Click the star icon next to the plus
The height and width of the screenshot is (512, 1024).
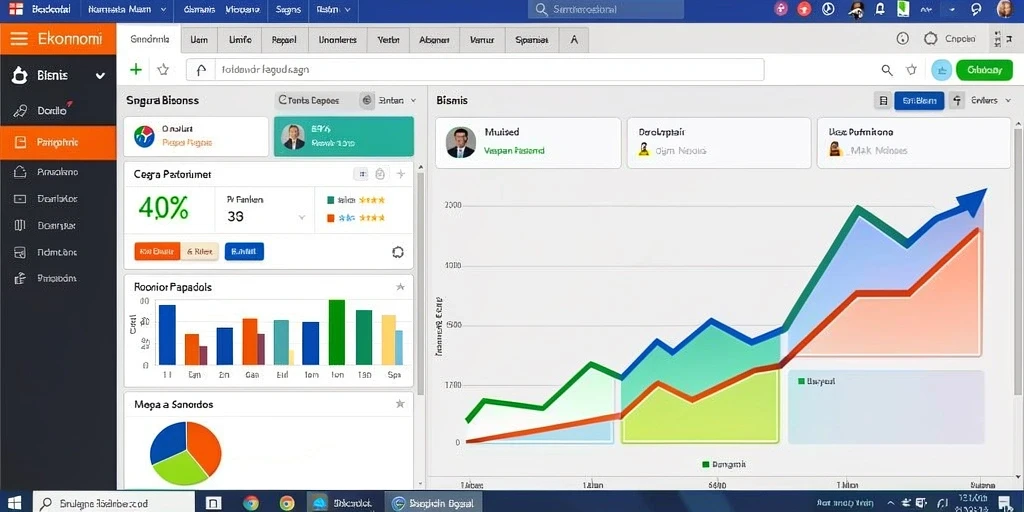coord(163,70)
